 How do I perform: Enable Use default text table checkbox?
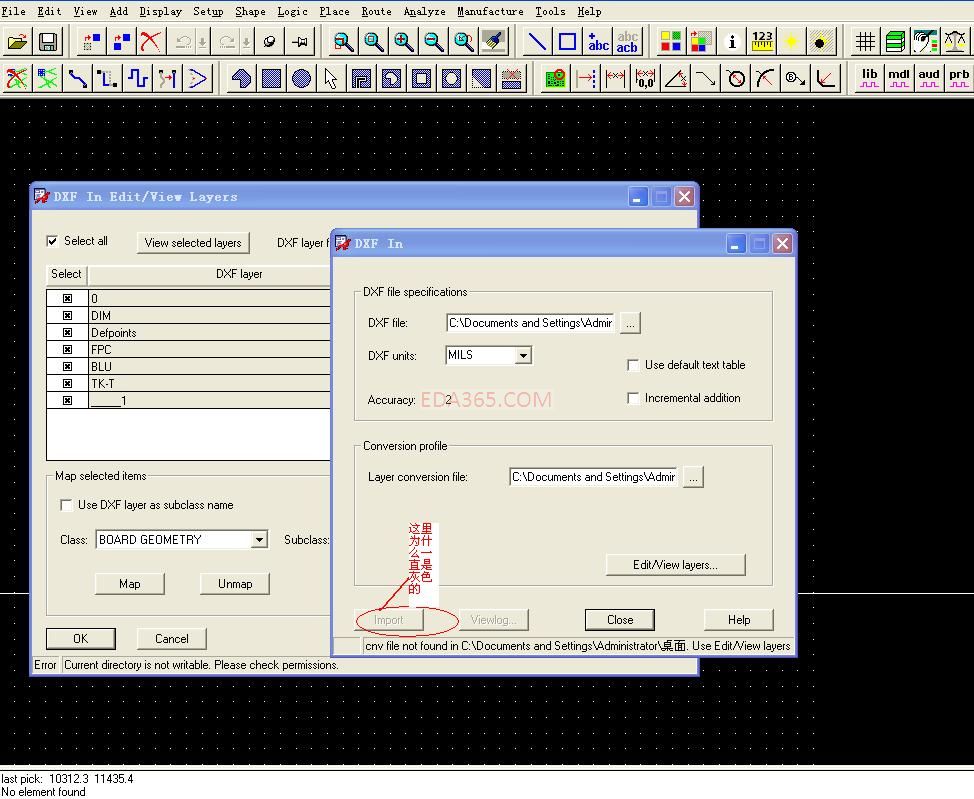[x=633, y=365]
